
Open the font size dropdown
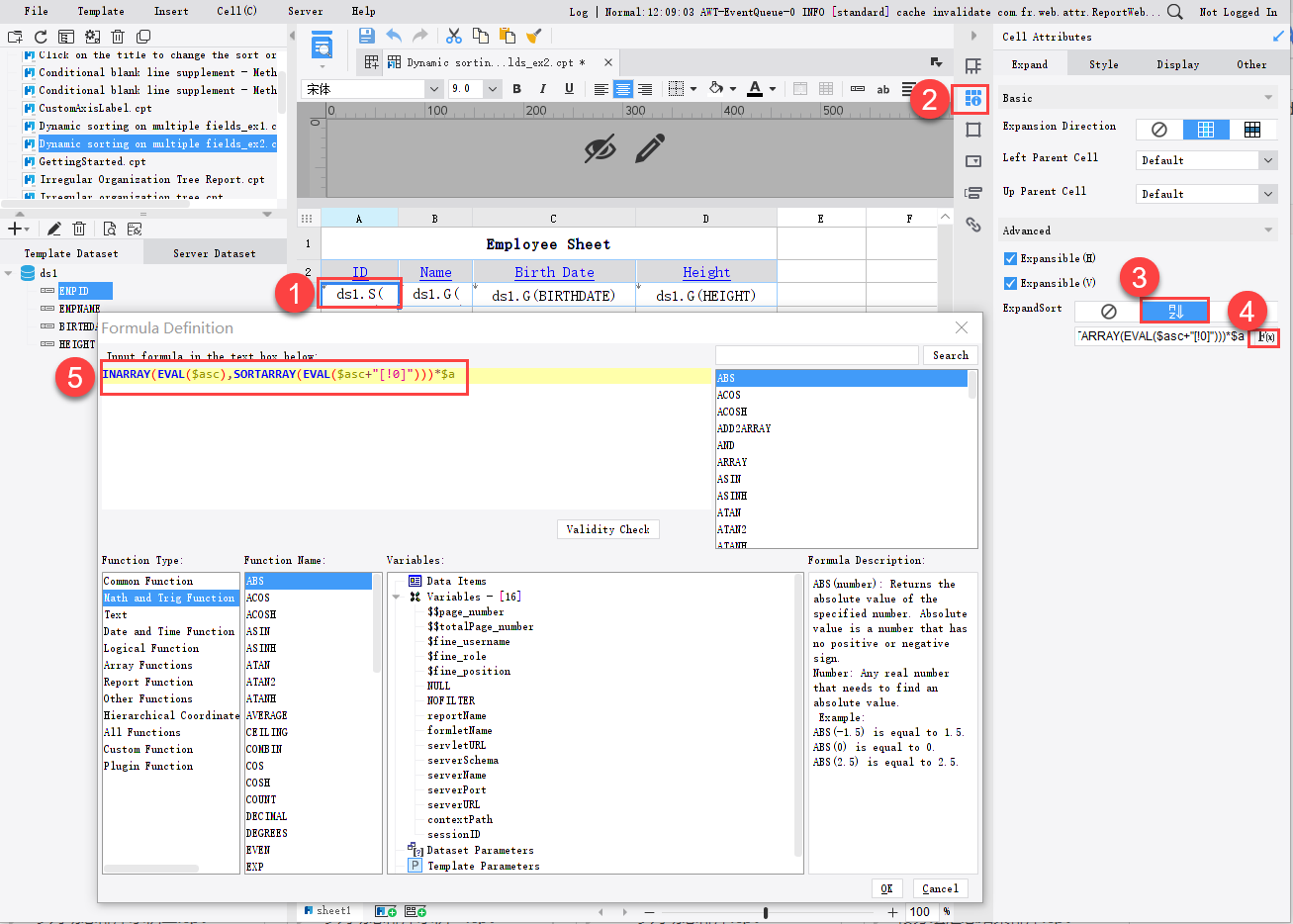tap(493, 89)
